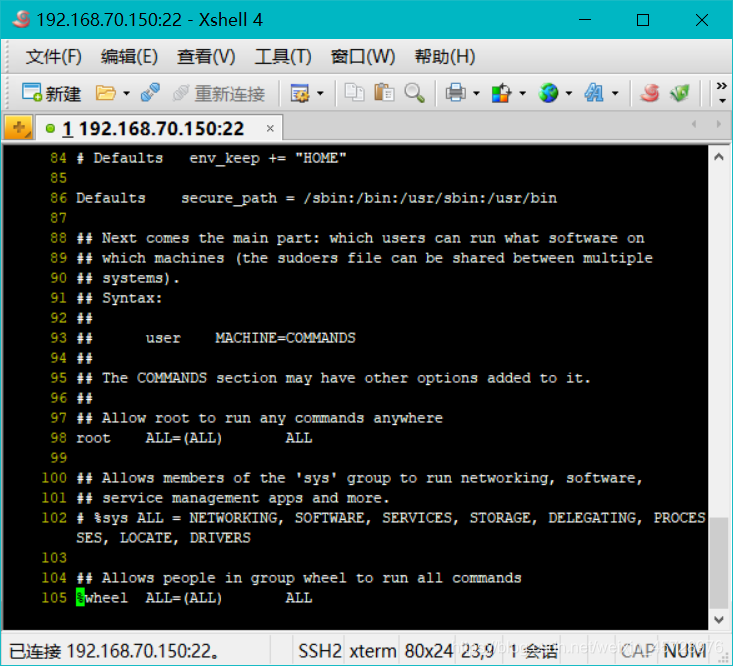This screenshot has width=733, height=666.
Task: Open the folder Open-session icon
Action: tap(106, 93)
